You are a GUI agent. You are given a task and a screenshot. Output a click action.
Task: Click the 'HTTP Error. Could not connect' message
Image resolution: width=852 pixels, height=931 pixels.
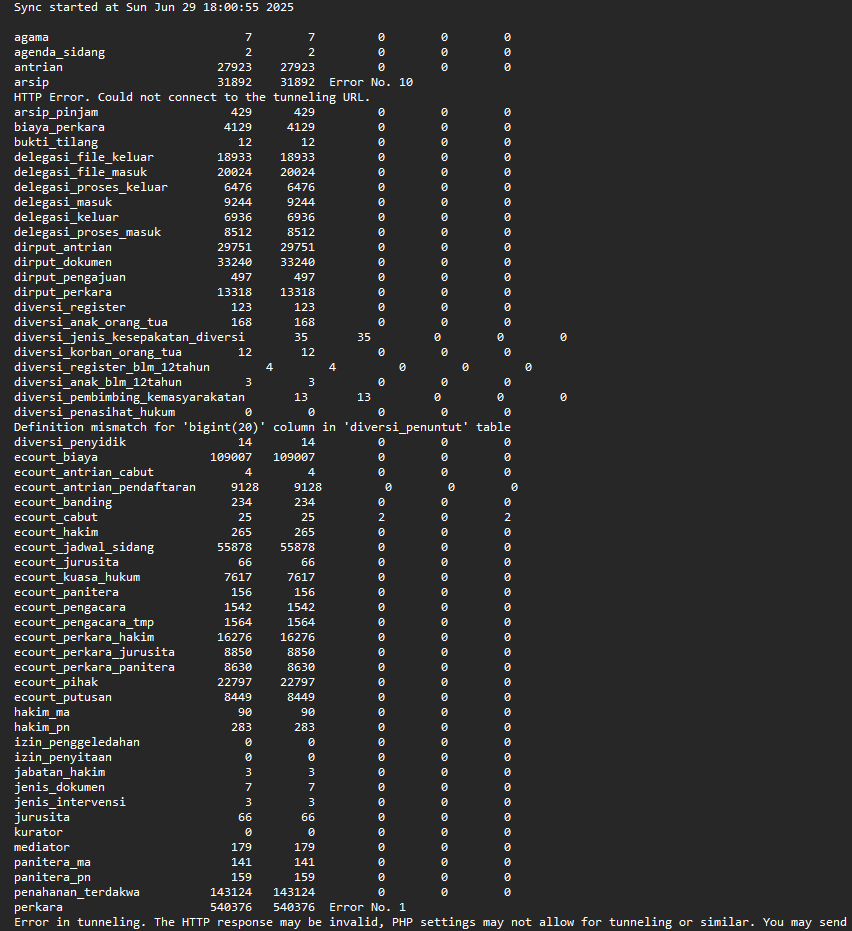[x=192, y=97]
